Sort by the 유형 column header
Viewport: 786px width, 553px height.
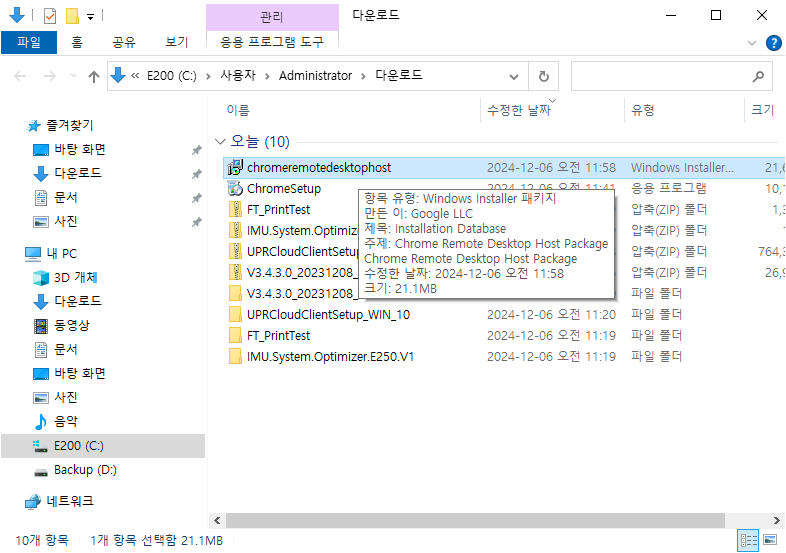(642, 110)
